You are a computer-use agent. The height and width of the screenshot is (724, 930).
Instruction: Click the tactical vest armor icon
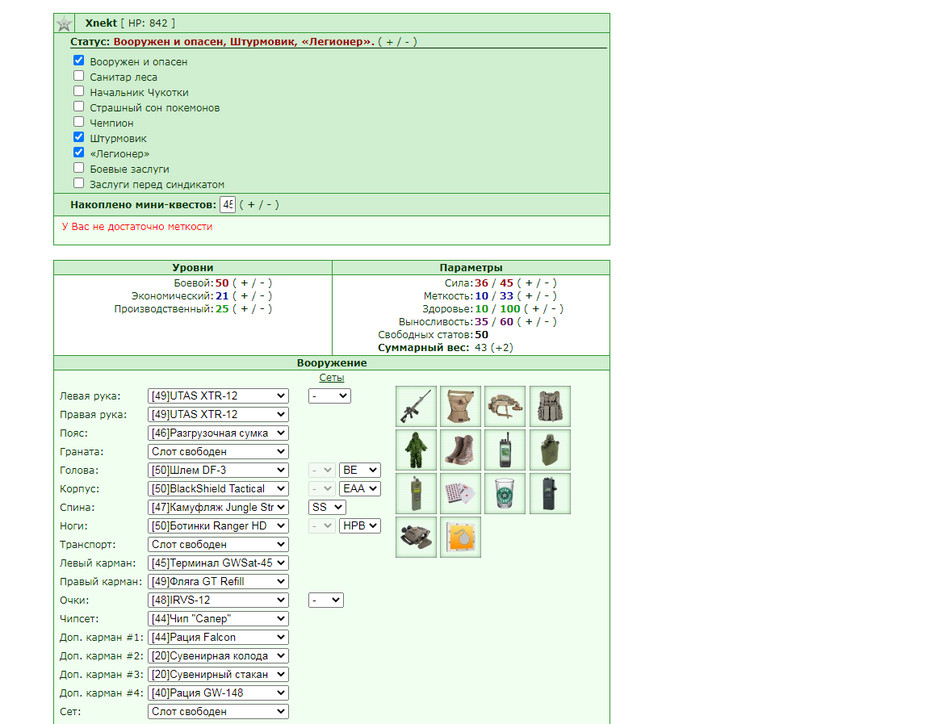(550, 406)
